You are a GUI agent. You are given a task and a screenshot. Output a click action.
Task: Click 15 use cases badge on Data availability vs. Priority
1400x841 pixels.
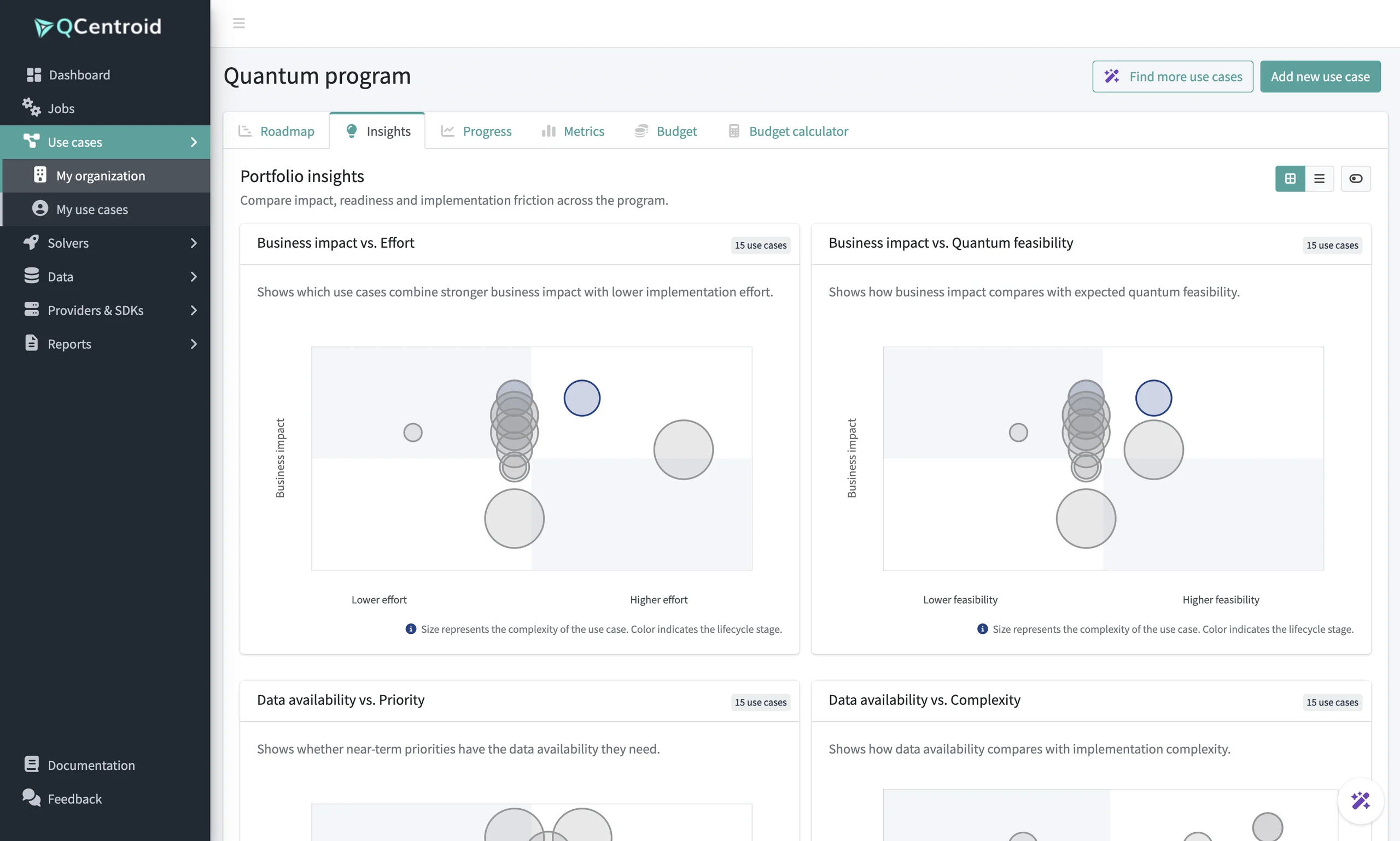[761, 702]
